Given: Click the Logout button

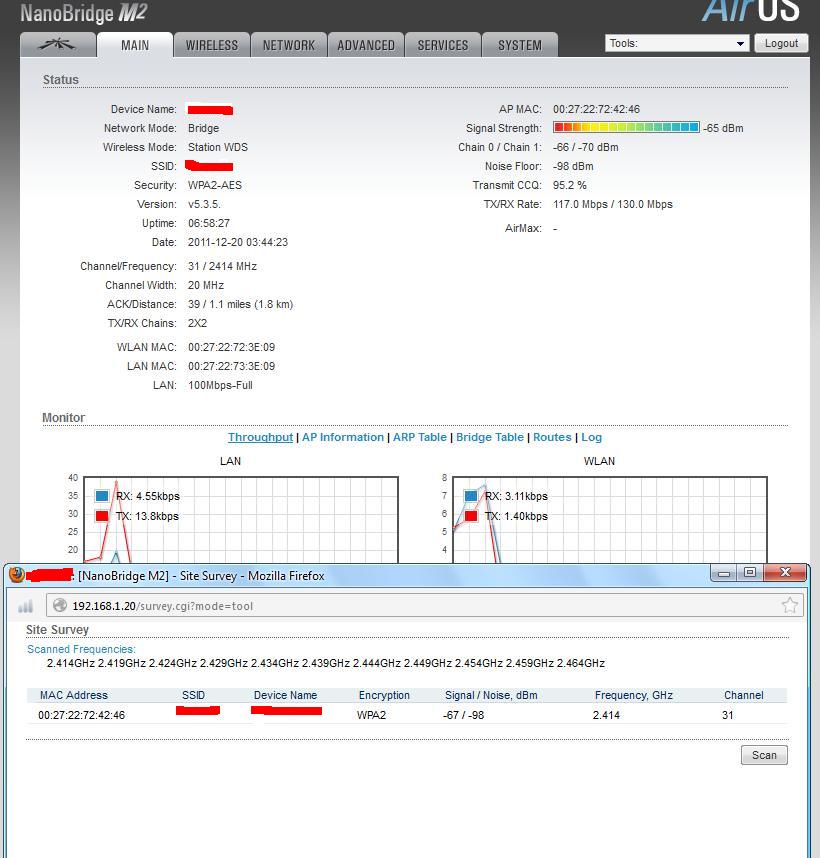Looking at the screenshot, I should pyautogui.click(x=781, y=43).
